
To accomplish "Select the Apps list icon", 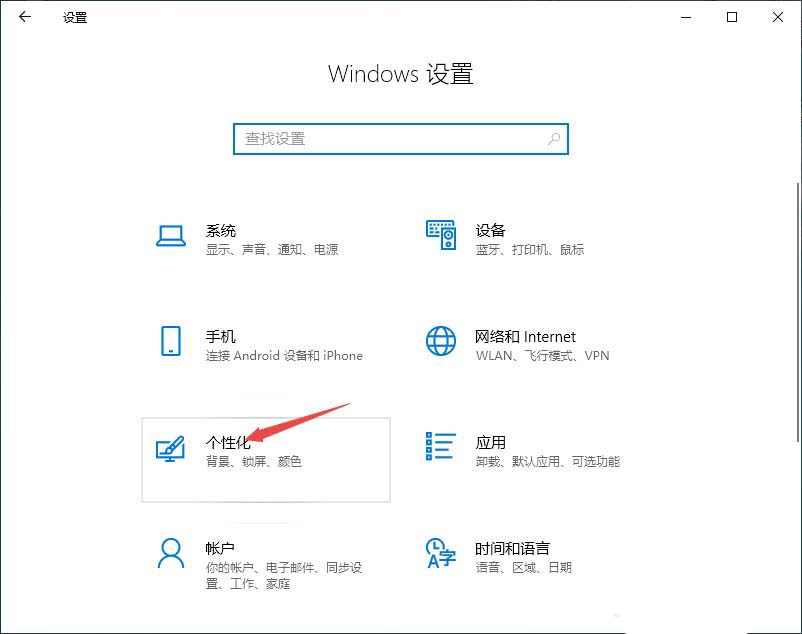I will pos(441,446).
